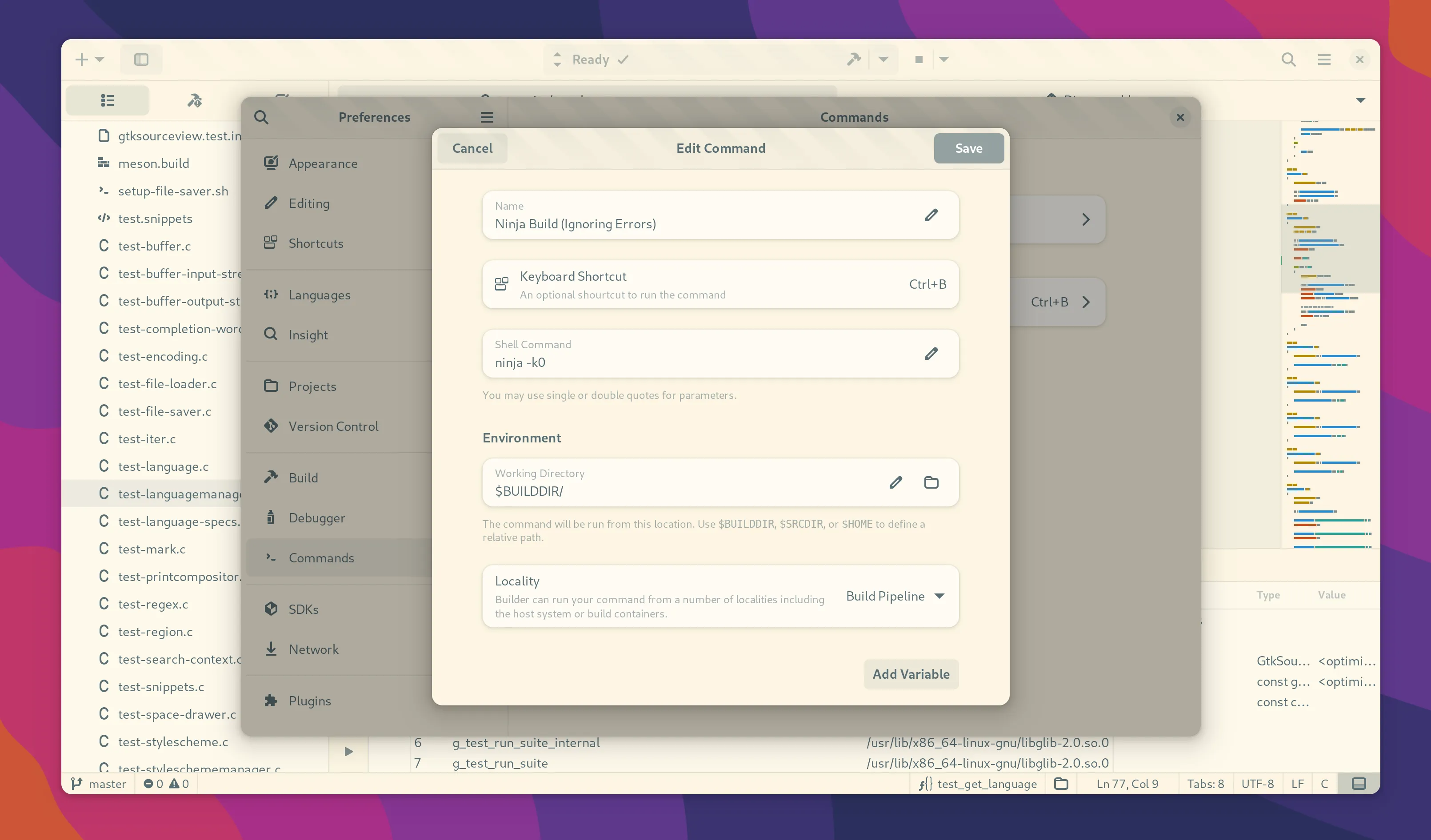
Task: Open Shortcuts preferences page
Action: [339, 243]
